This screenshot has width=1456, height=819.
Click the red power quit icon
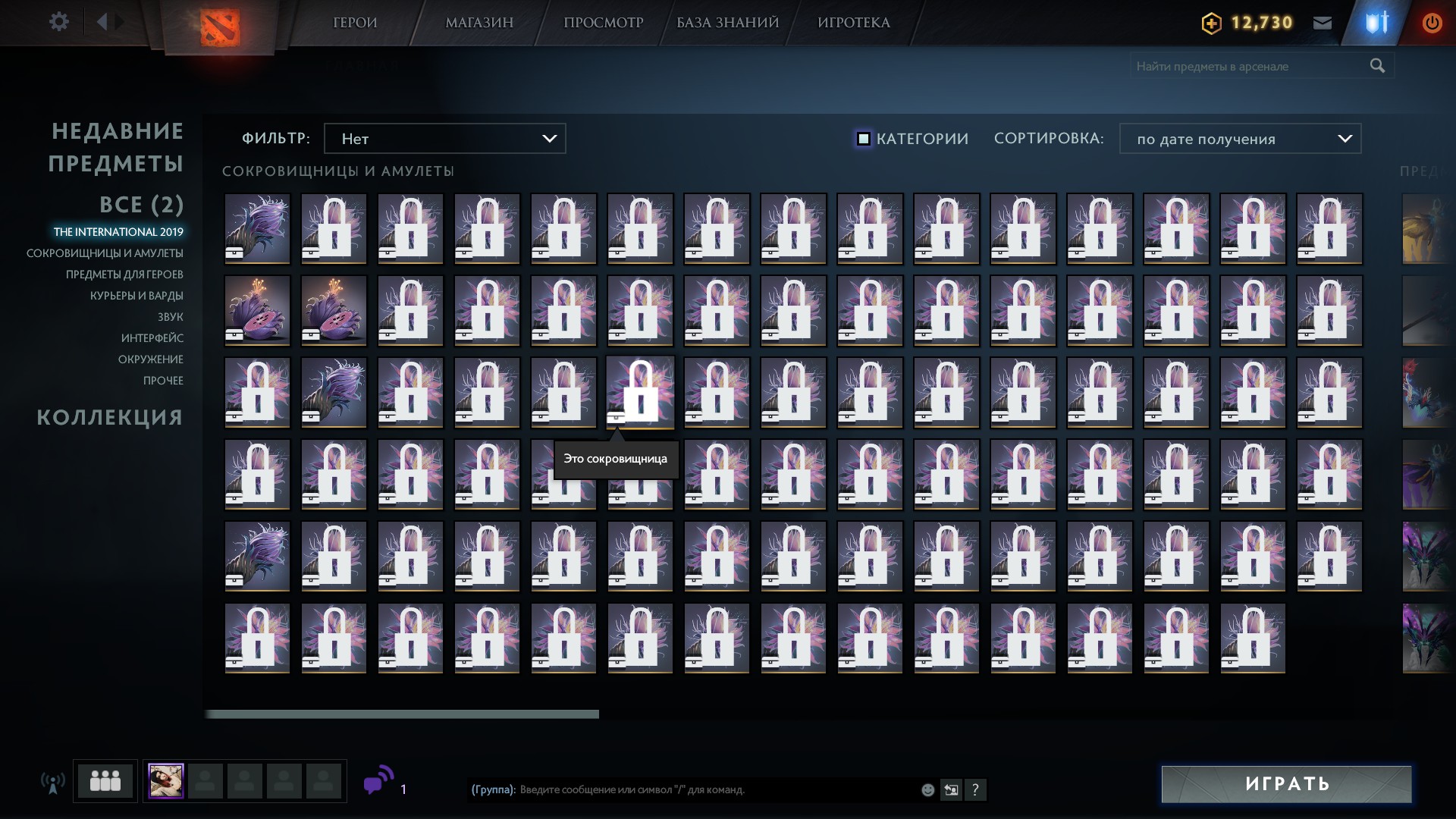tap(1431, 23)
